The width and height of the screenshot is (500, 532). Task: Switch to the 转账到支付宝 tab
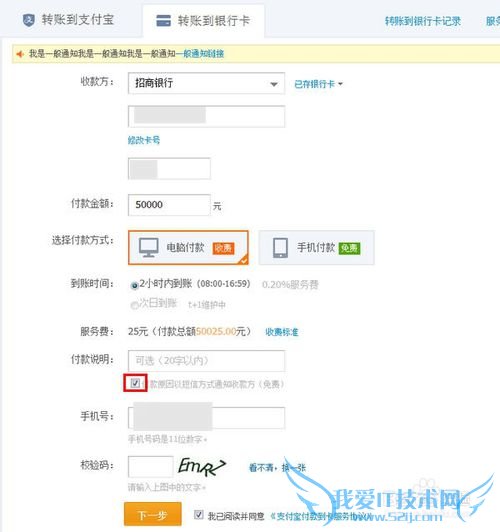tap(69, 20)
